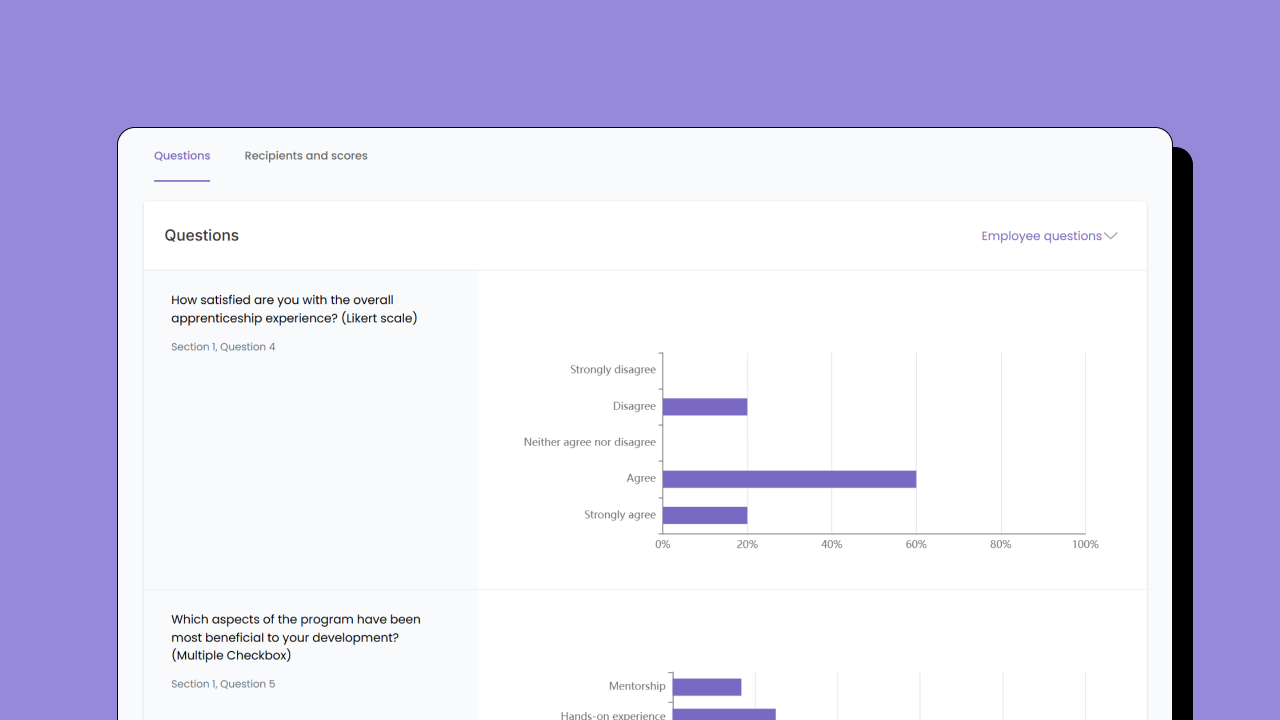Click the 60% tick label on axis

[x=916, y=545]
